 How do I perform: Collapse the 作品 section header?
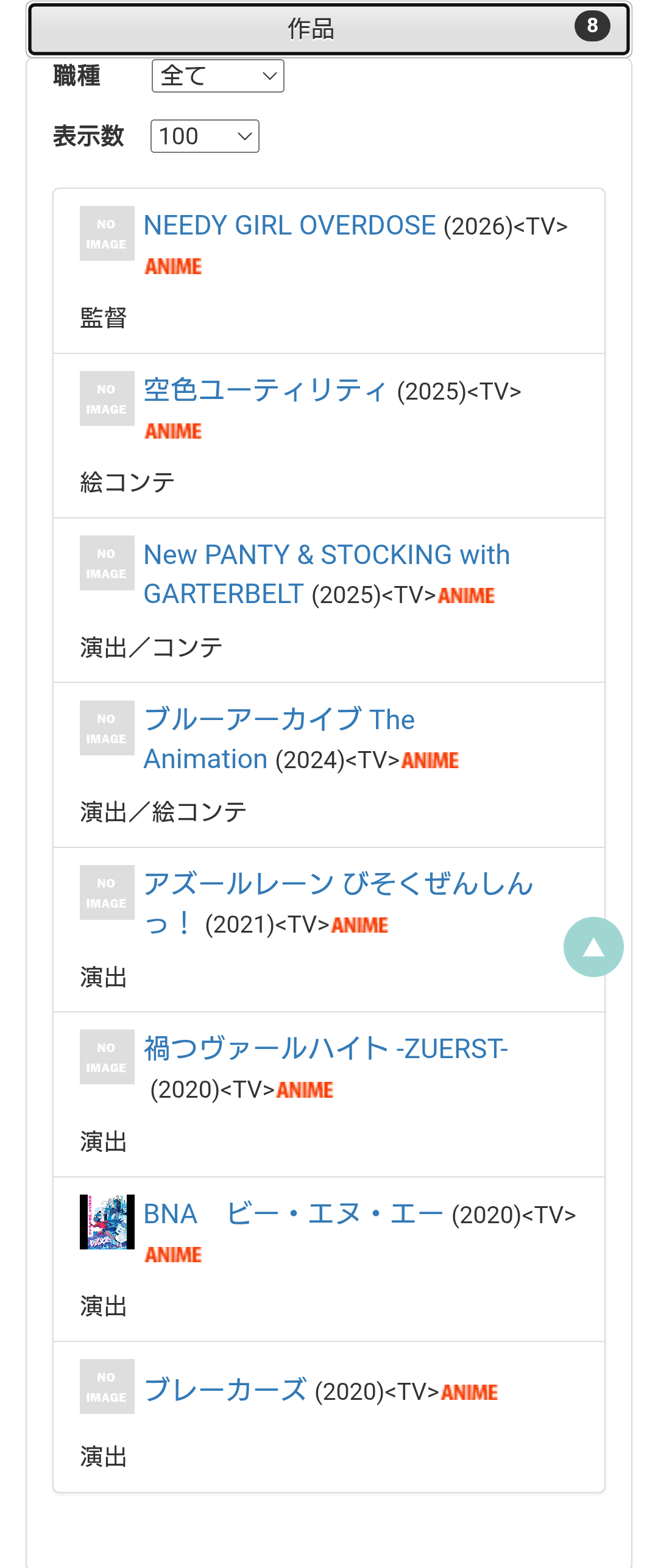pos(311,29)
